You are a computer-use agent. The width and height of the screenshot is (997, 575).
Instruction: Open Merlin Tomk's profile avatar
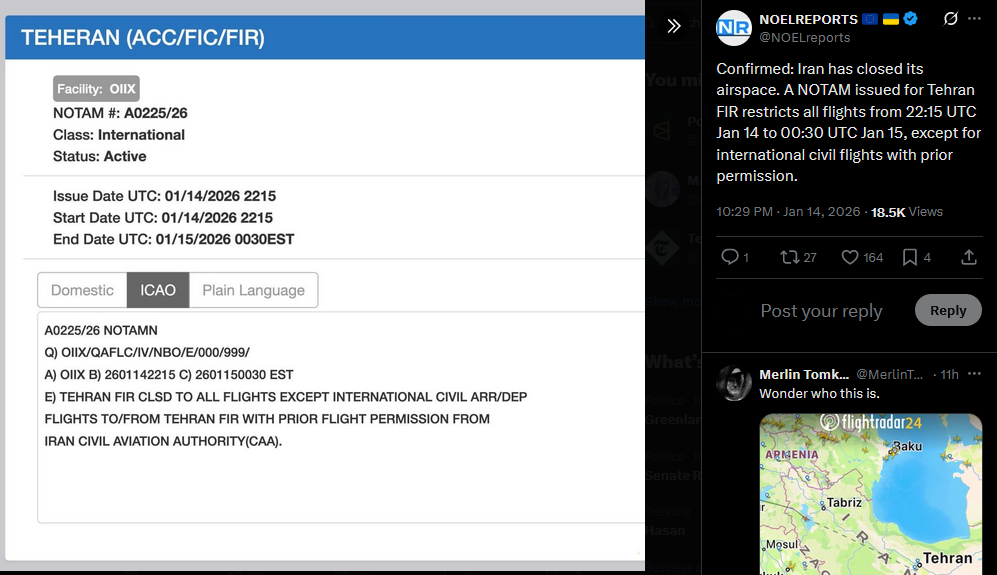[734, 383]
